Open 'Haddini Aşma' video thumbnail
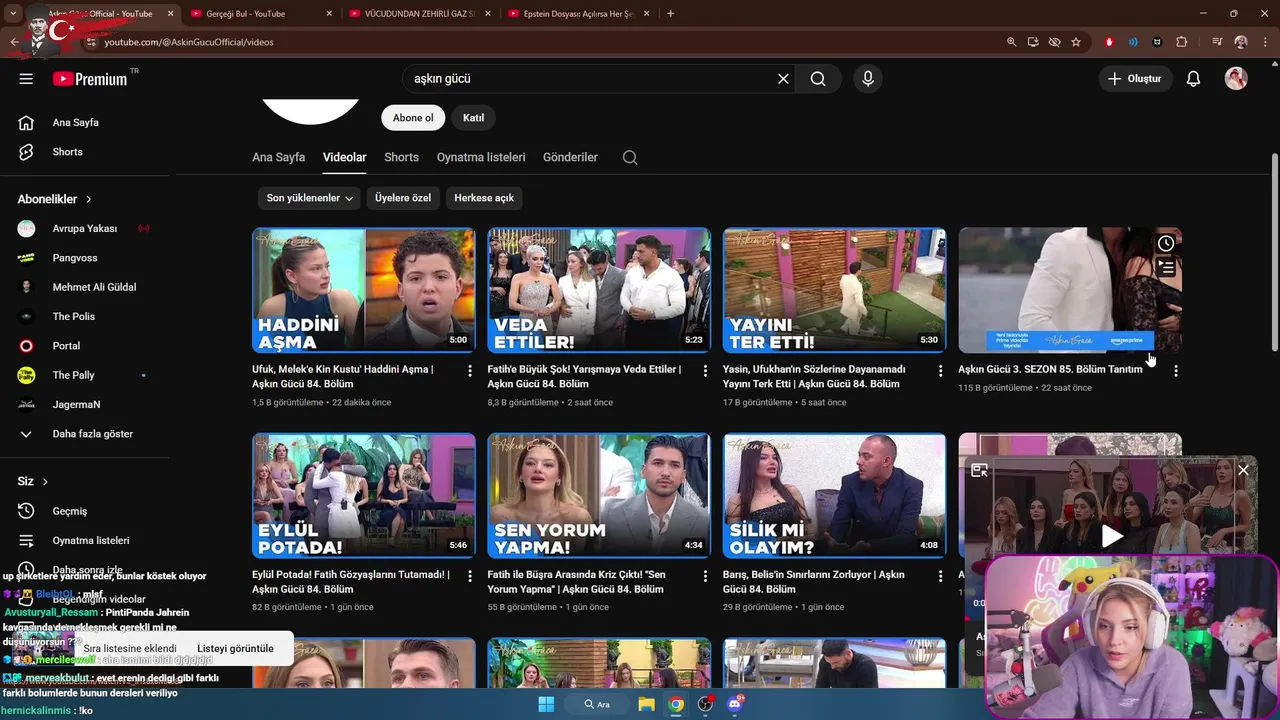The image size is (1280, 720). (x=364, y=290)
